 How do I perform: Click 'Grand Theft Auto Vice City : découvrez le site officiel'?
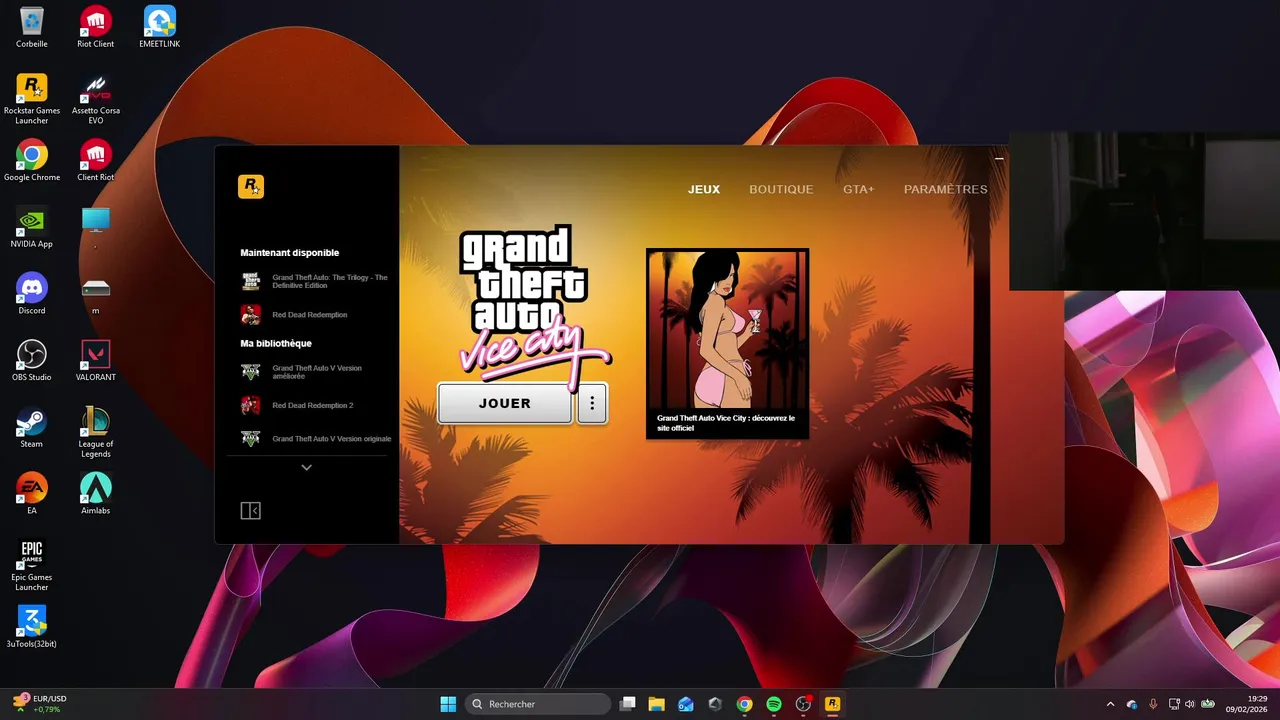tap(726, 423)
